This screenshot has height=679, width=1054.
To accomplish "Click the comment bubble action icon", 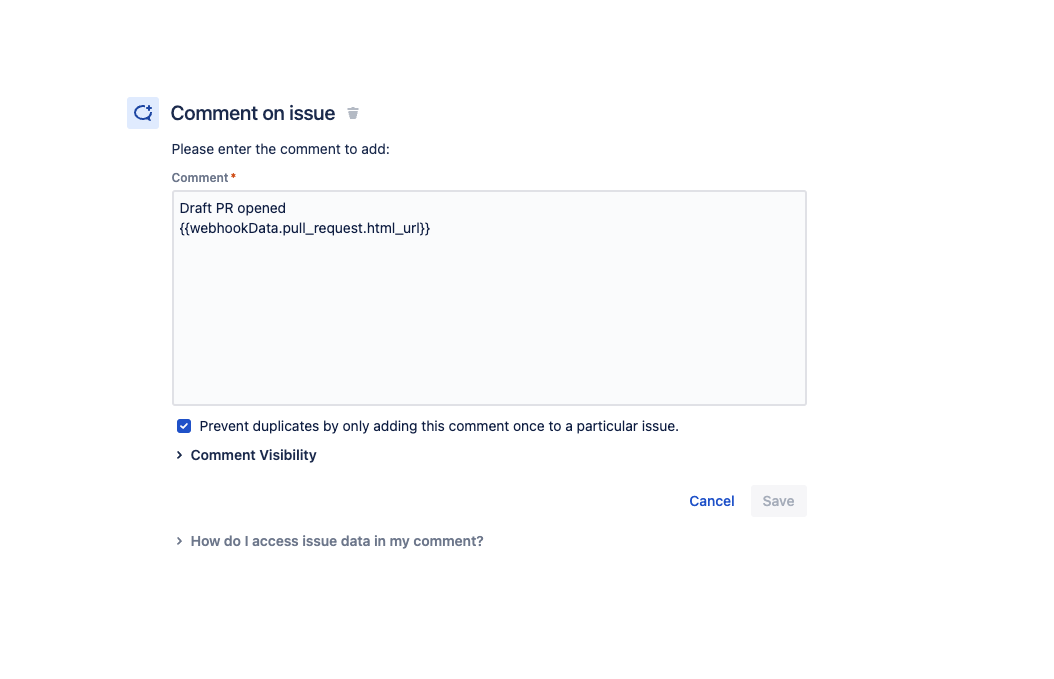I will click(x=143, y=113).
